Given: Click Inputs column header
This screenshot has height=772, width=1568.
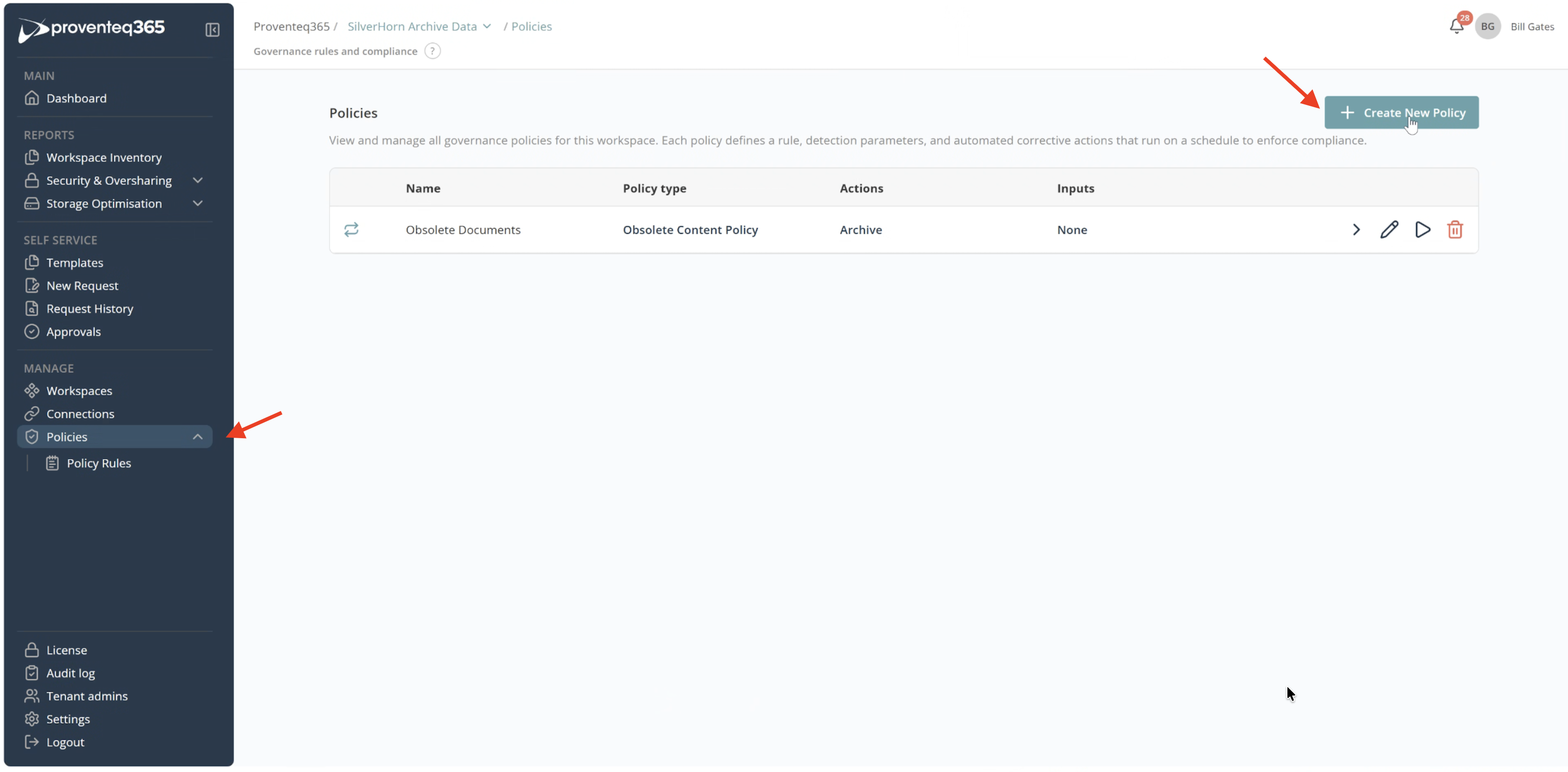Looking at the screenshot, I should tap(1076, 188).
